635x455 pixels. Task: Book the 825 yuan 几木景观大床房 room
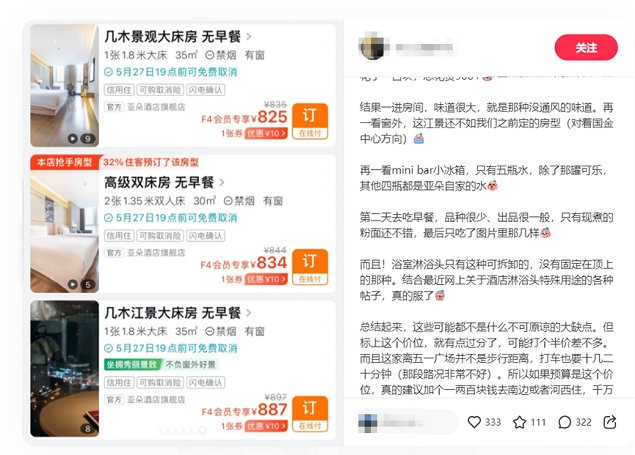[310, 121]
